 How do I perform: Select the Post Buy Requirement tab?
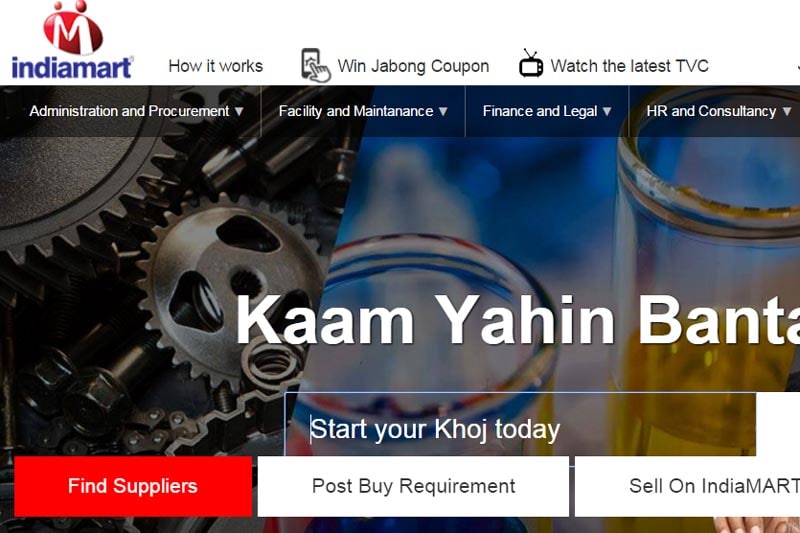413,486
